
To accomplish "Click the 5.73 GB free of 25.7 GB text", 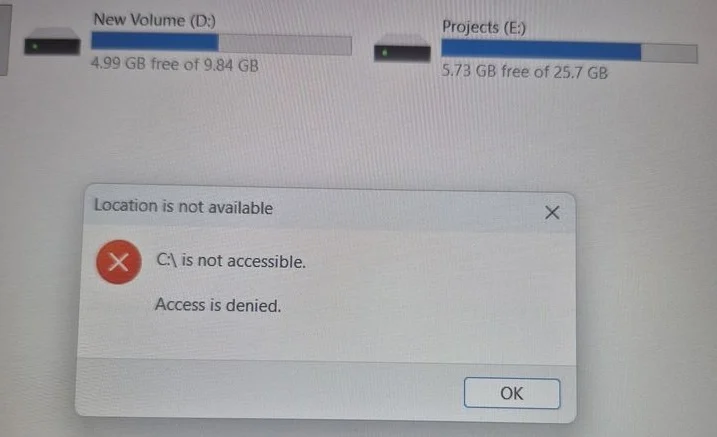I will (524, 72).
